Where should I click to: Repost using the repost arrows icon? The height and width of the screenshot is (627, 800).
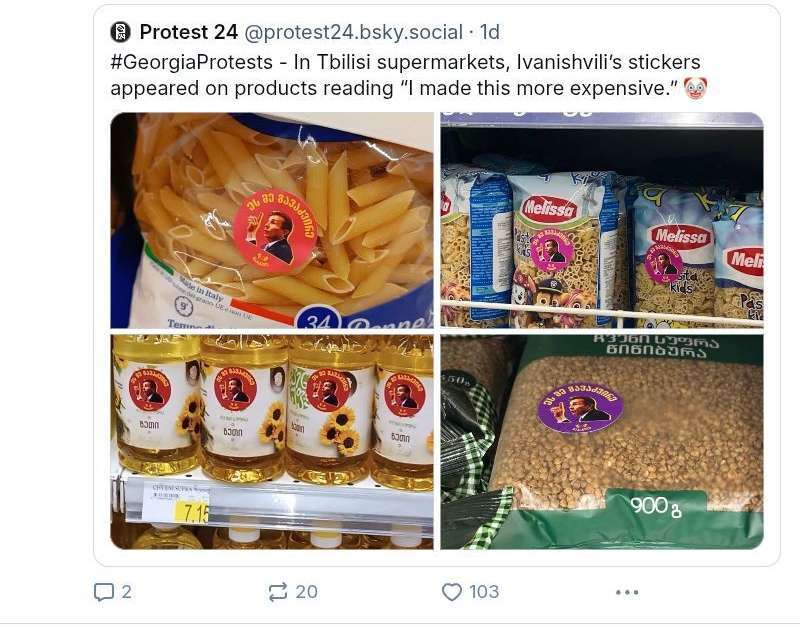(278, 592)
